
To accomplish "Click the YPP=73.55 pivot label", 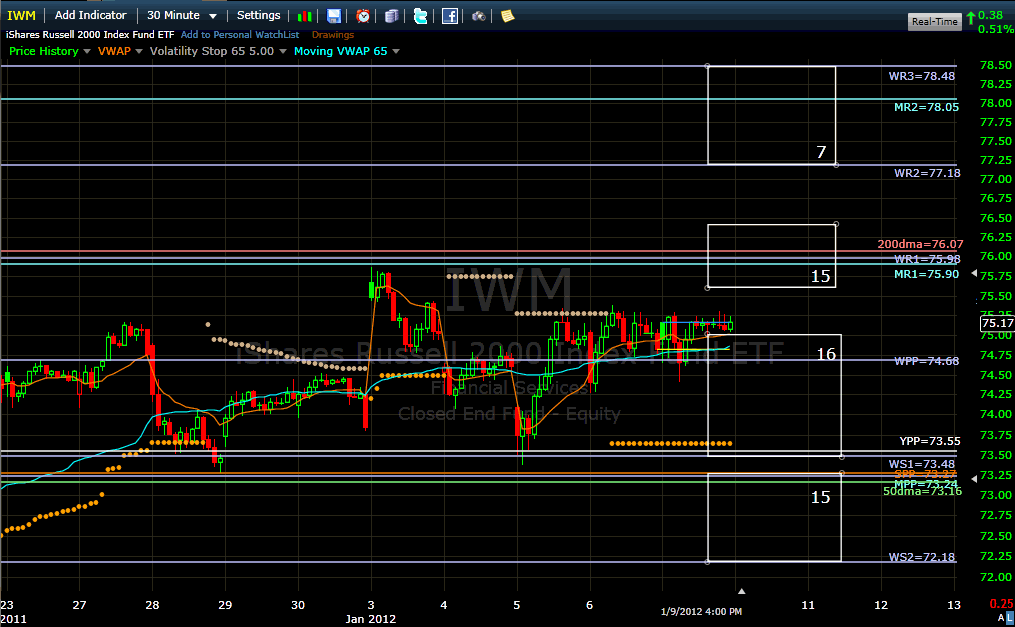I will (930, 441).
